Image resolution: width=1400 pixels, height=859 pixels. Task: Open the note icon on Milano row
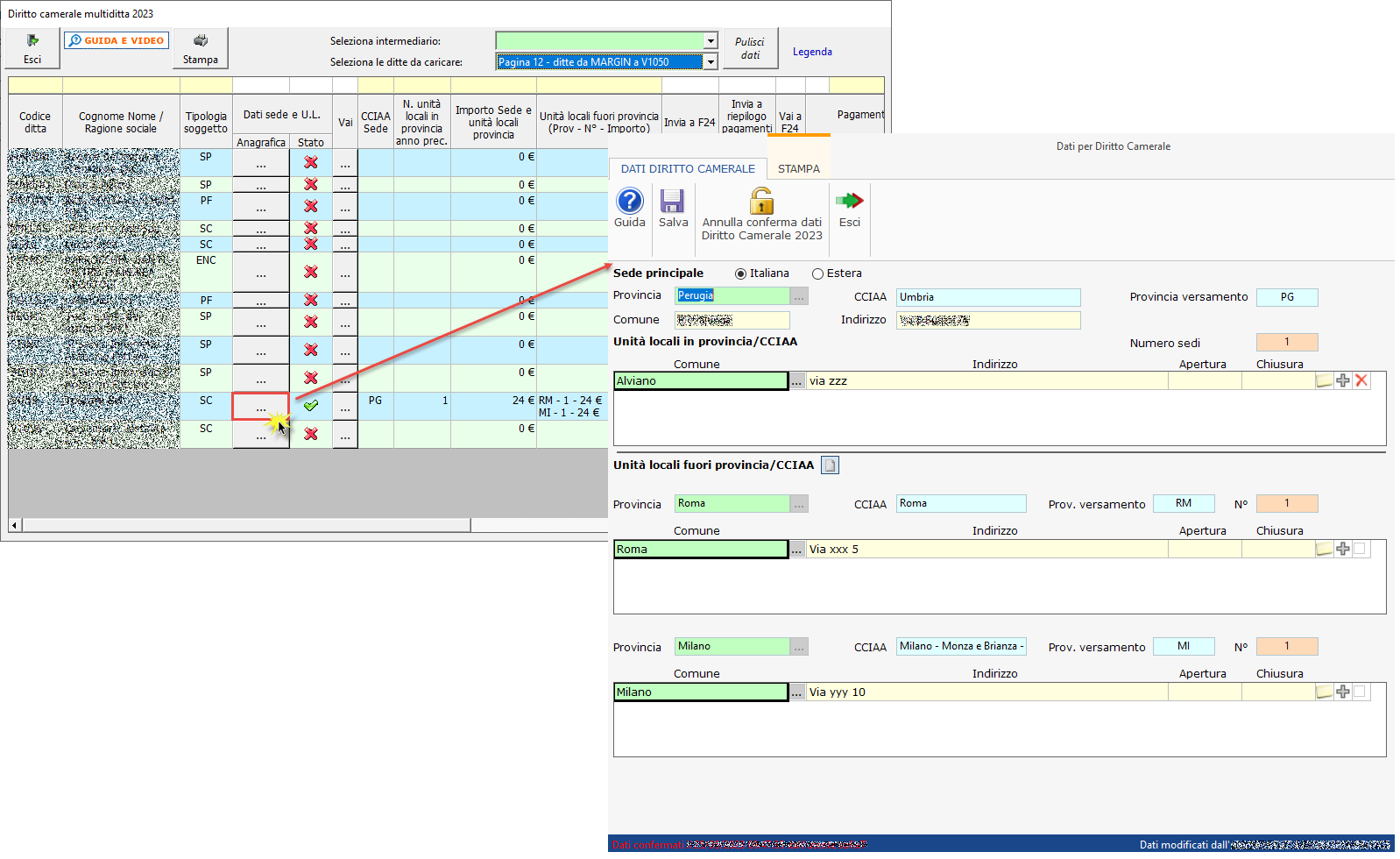tap(1324, 692)
